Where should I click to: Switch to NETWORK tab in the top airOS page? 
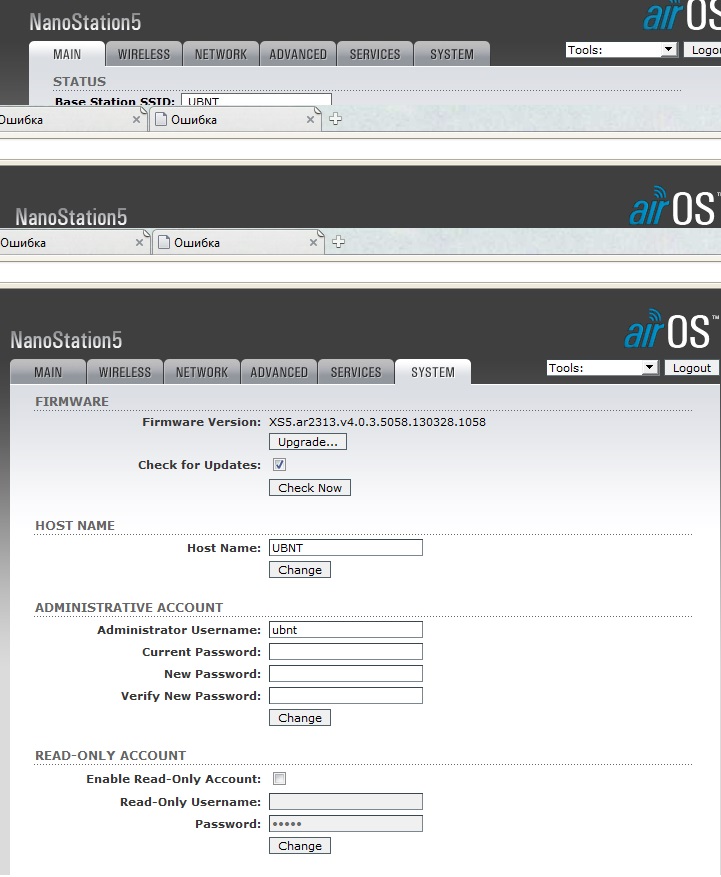coord(221,54)
